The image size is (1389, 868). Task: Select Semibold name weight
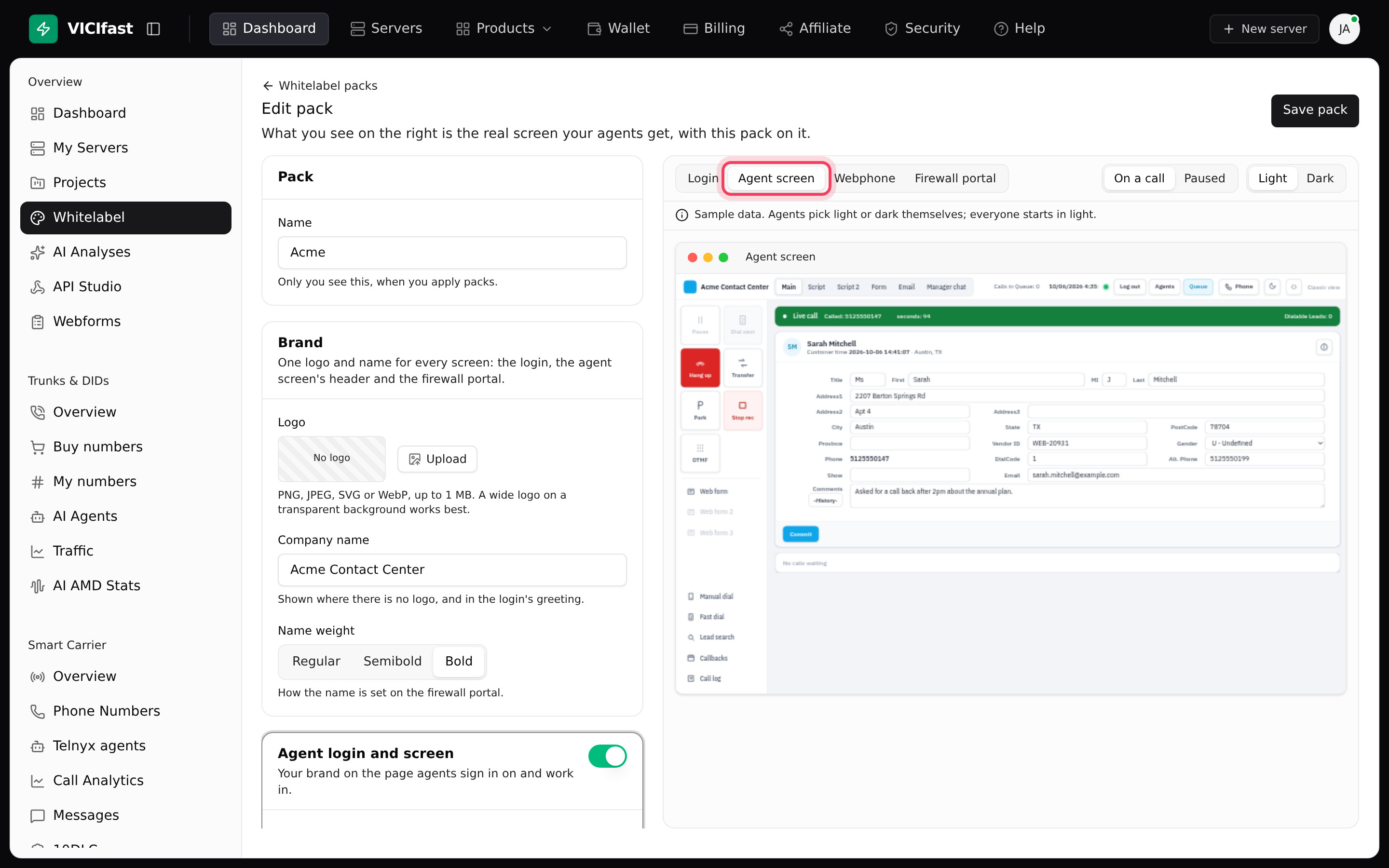coord(393,661)
